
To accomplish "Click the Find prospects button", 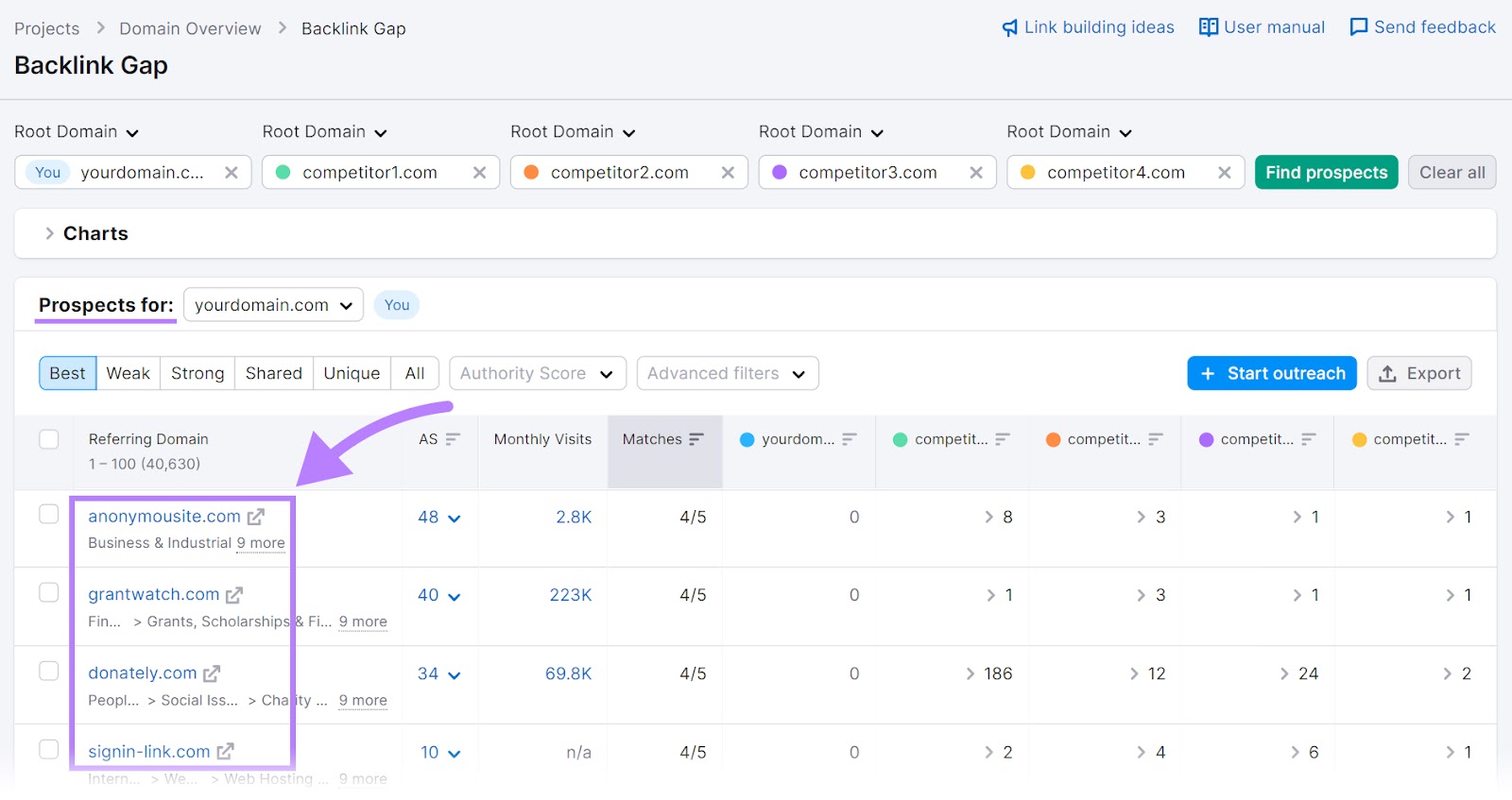I will point(1326,173).
